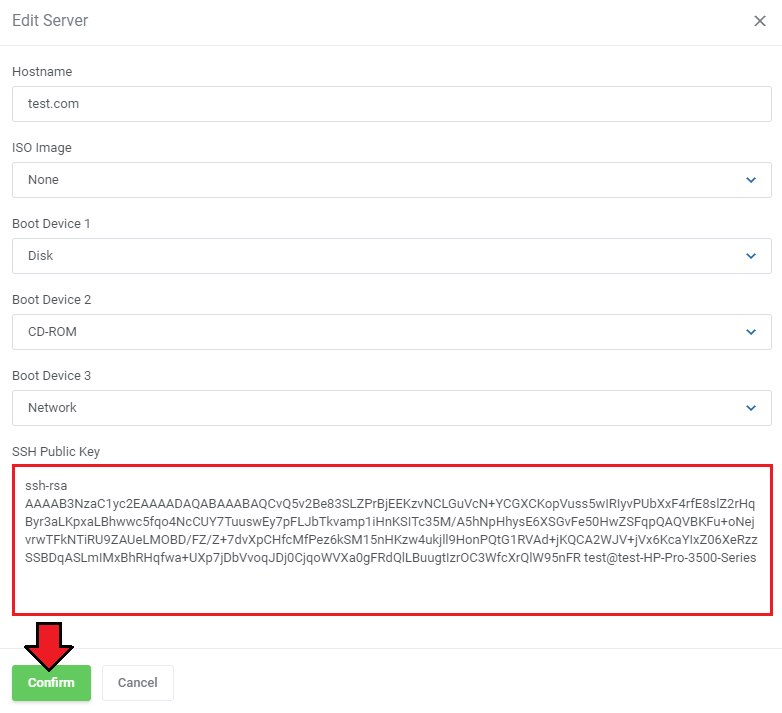
Task: Click the Hostname field label
Action: click(42, 72)
